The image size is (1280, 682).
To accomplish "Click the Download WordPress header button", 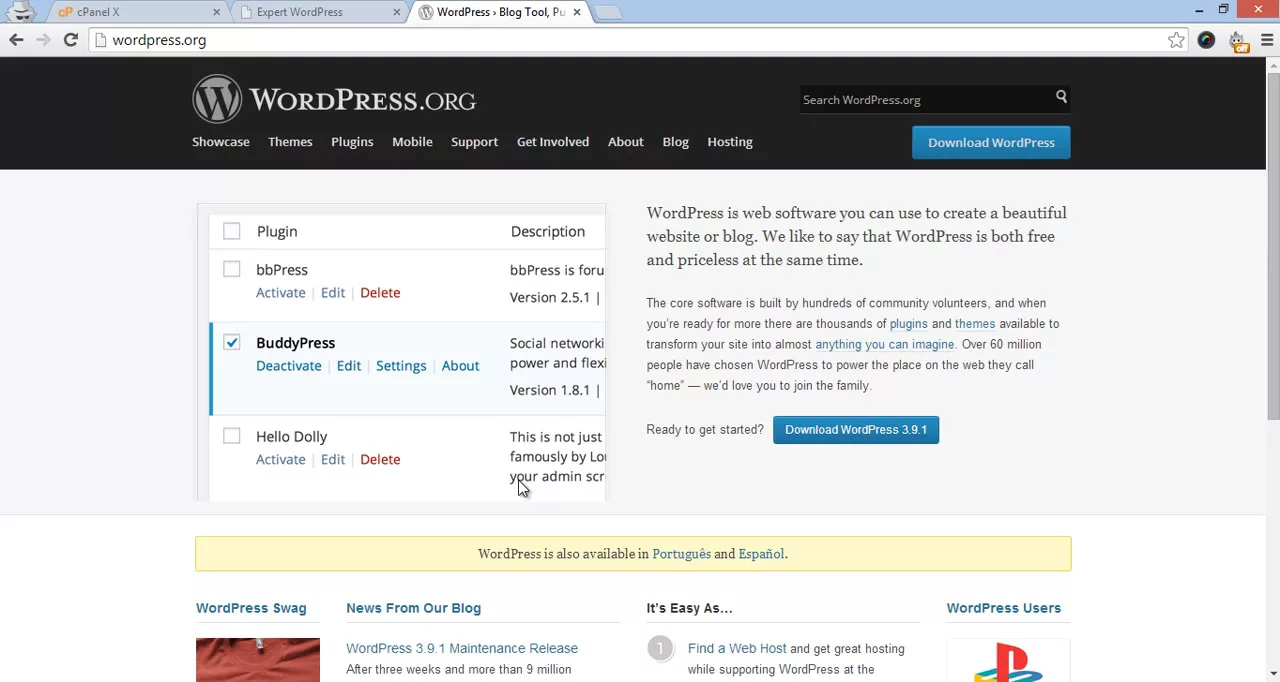I will tap(991, 142).
